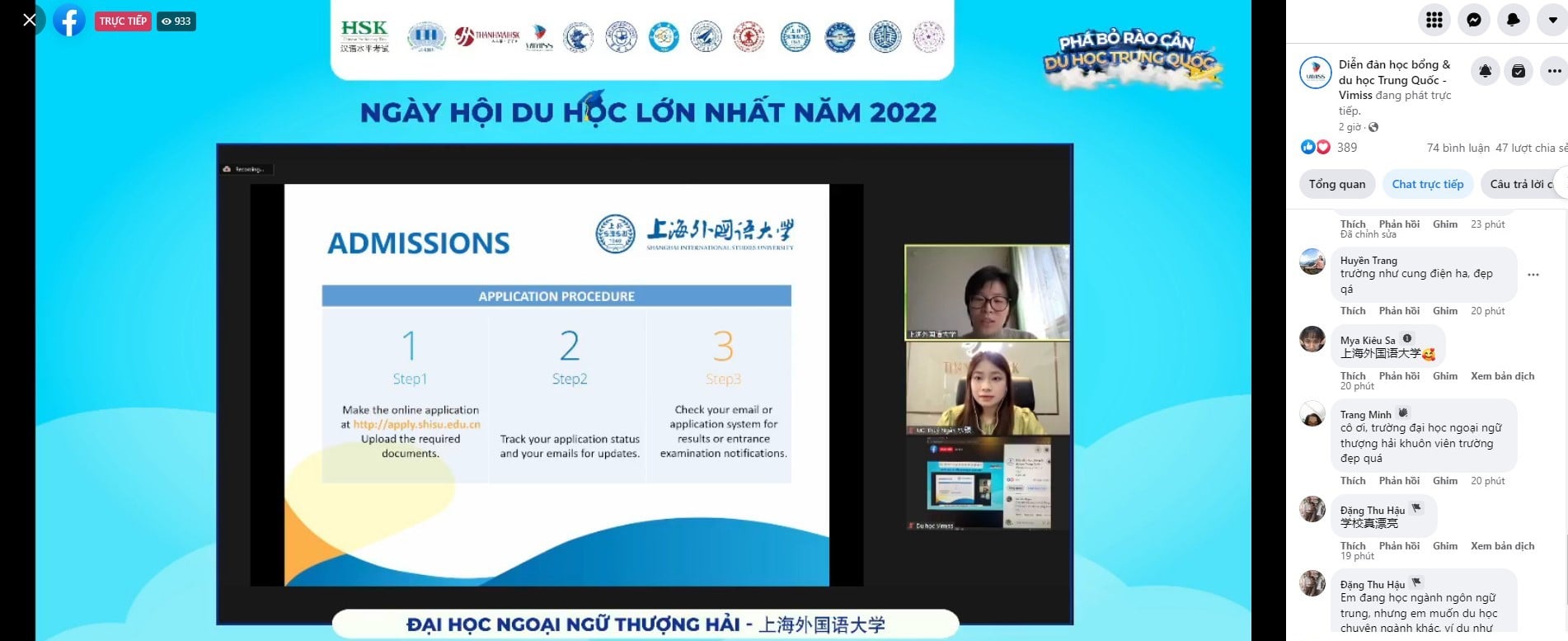Viewport: 1568px width, 641px height.
Task: Click Phản hồi beside the 23 phút timestamp
Action: coord(1399,224)
